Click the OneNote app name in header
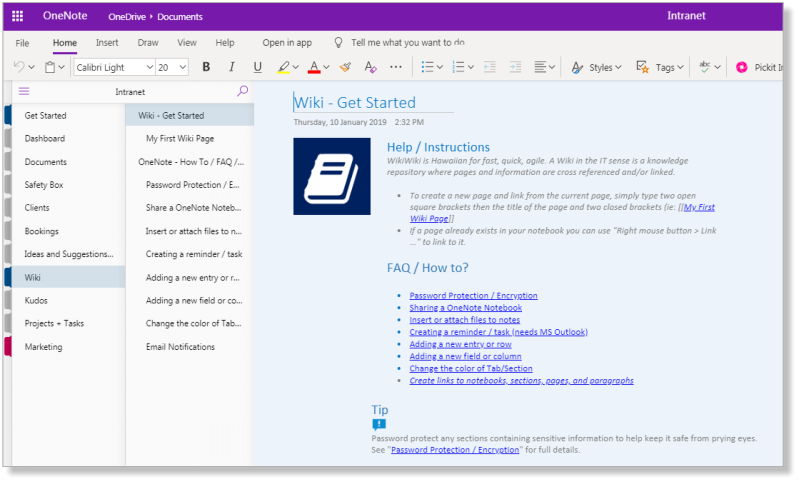Image resolution: width=800 pixels, height=483 pixels. tap(65, 16)
